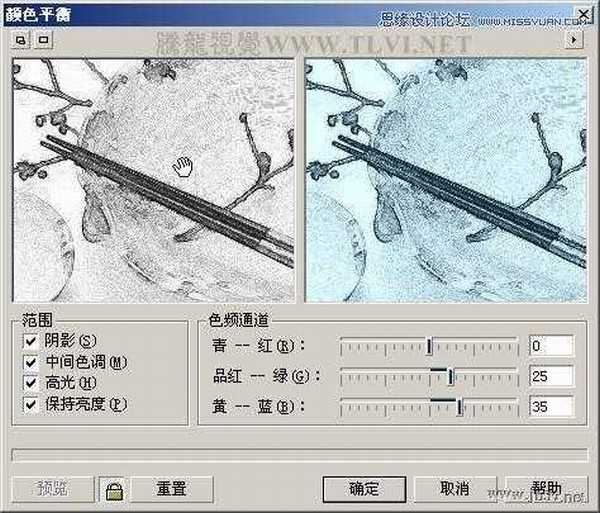Click the Cyan-Red value field showing 0
The image size is (600, 513).
(551, 346)
